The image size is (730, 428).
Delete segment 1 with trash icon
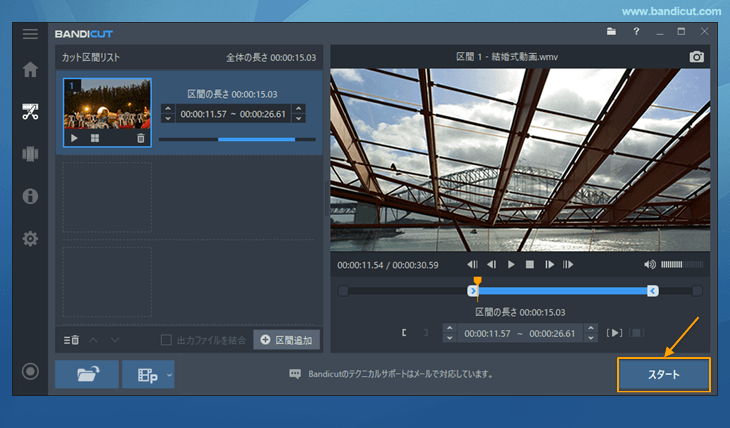pos(141,138)
